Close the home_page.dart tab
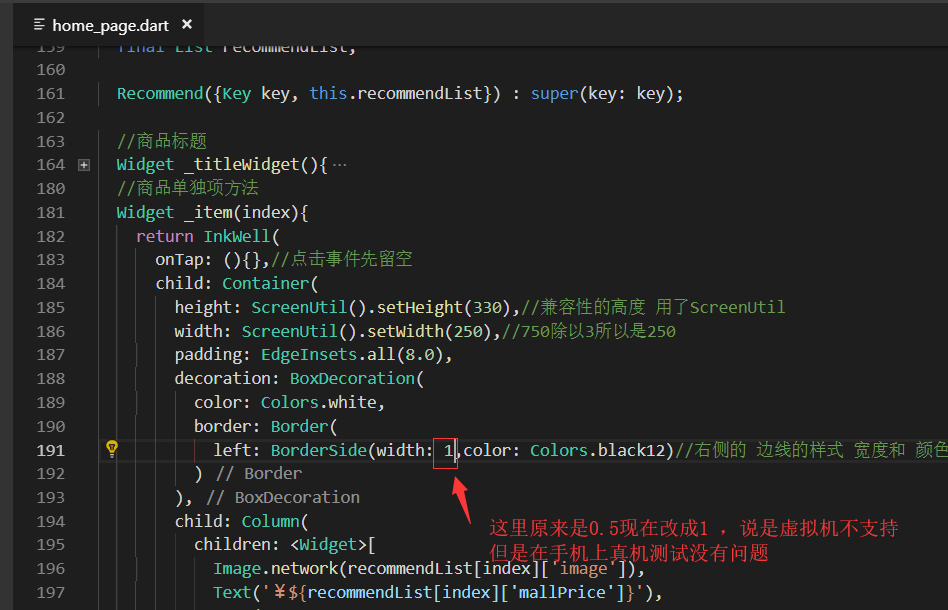 point(187,24)
